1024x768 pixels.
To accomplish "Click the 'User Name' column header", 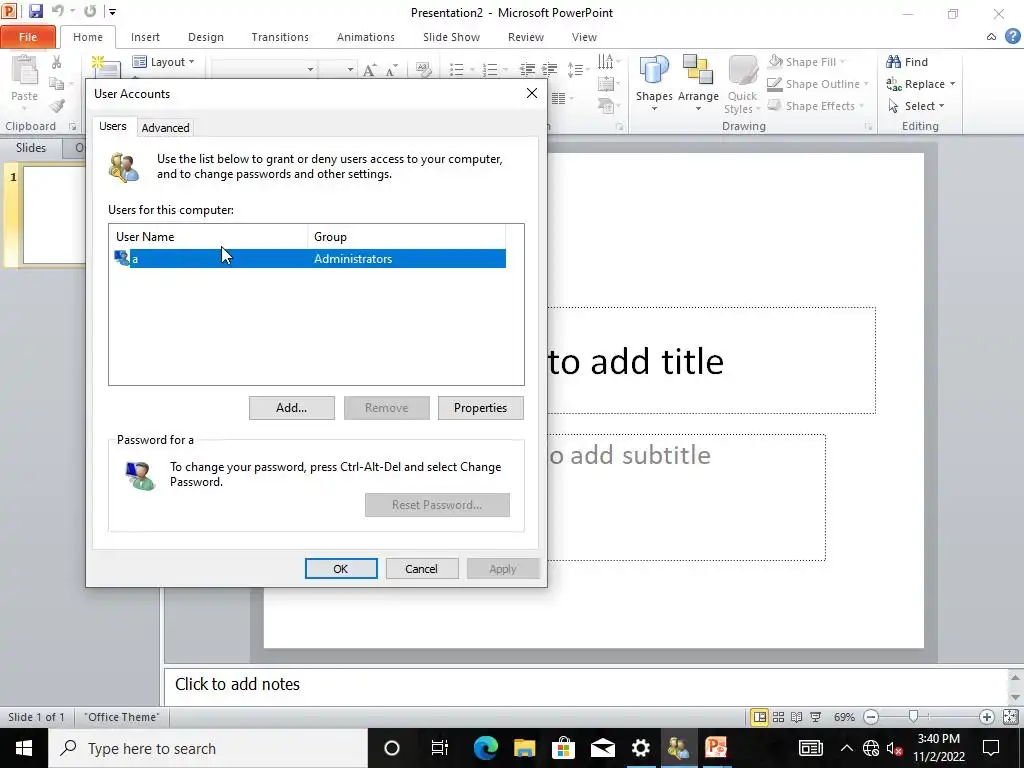I will point(208,236).
